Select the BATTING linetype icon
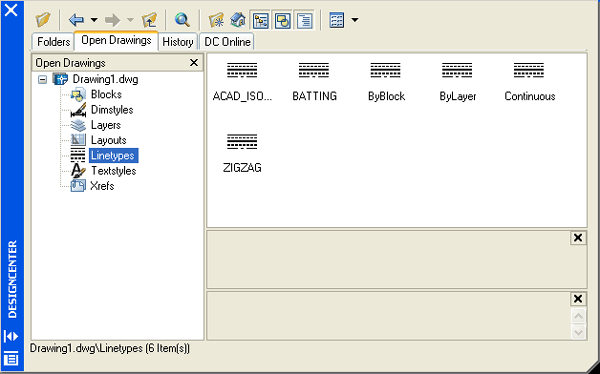The height and width of the screenshot is (374, 600). pyautogui.click(x=314, y=70)
